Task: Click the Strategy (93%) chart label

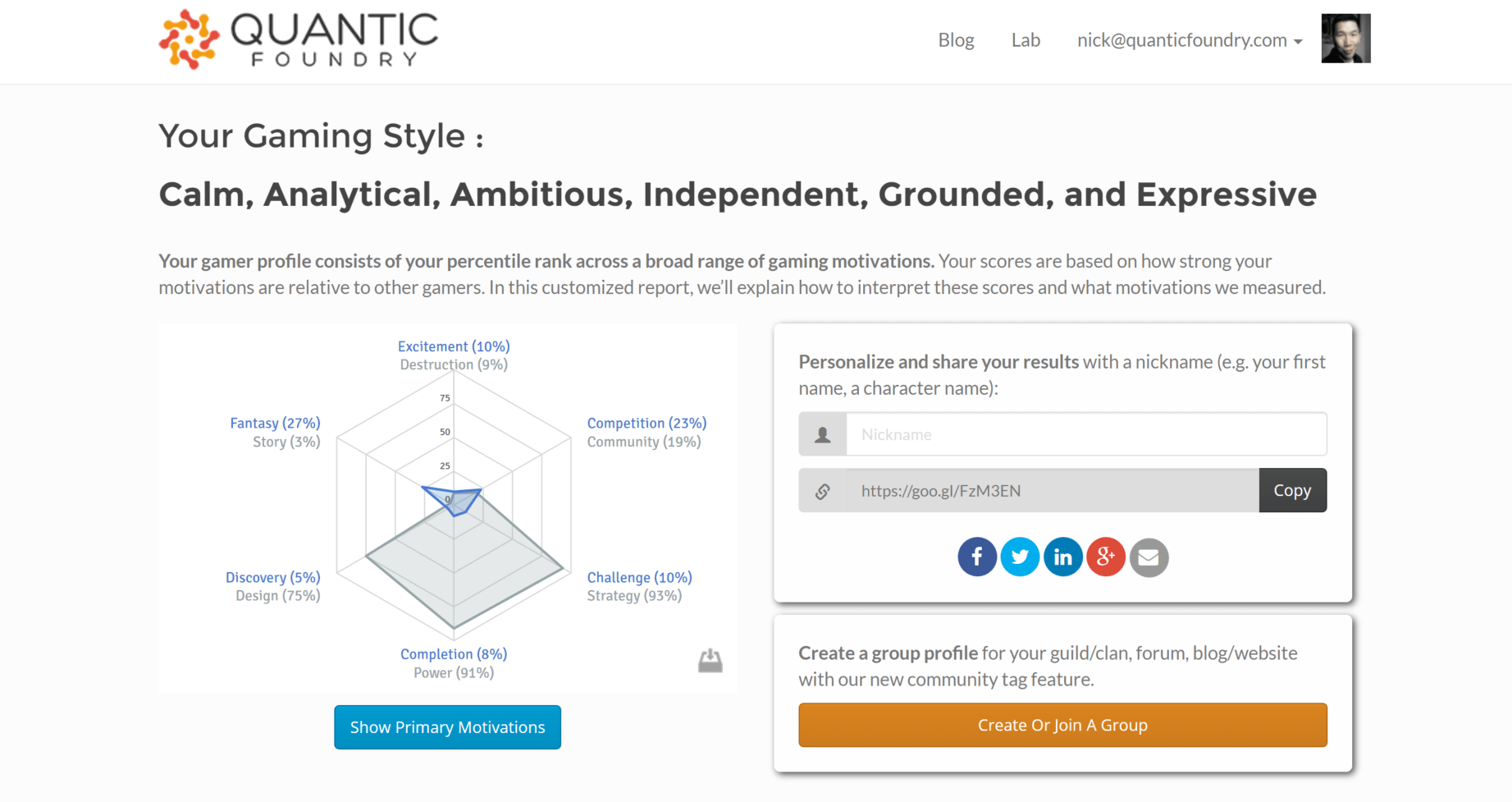Action: pyautogui.click(x=634, y=596)
